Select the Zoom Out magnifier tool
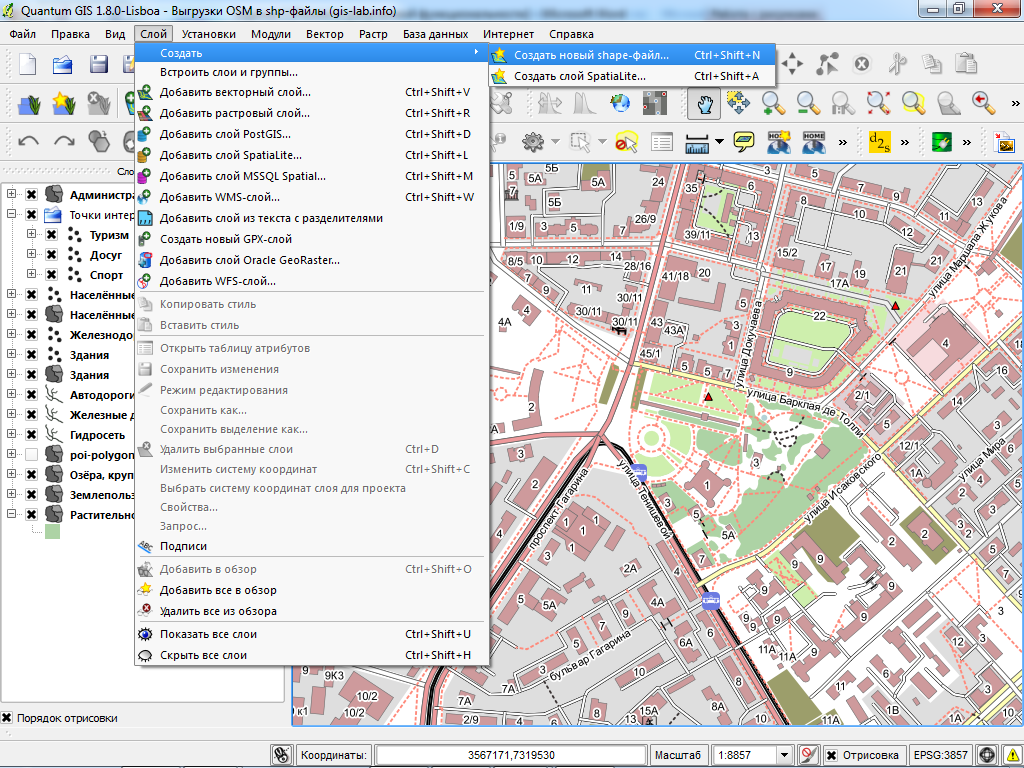The image size is (1024, 768). [808, 103]
